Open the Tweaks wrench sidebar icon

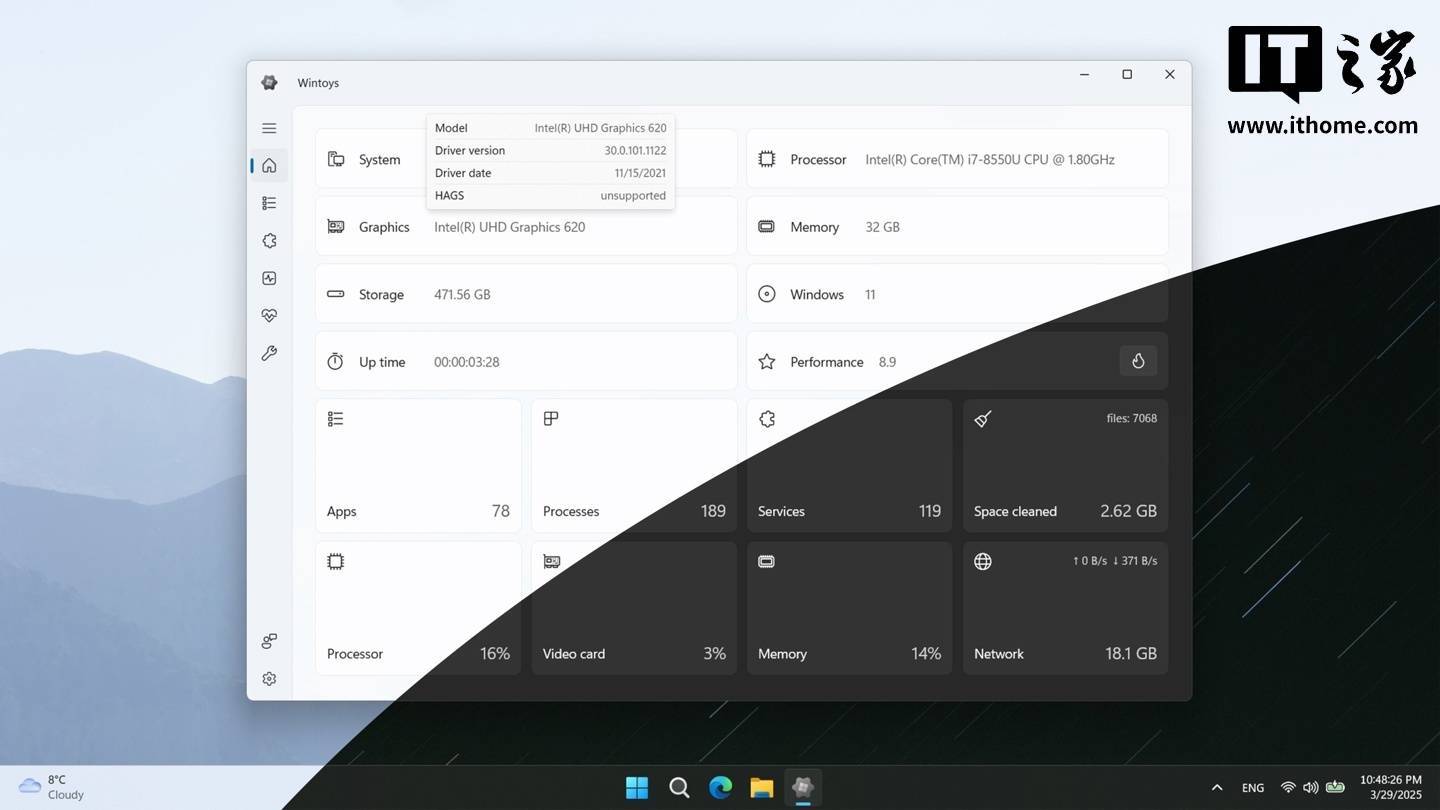pos(269,354)
